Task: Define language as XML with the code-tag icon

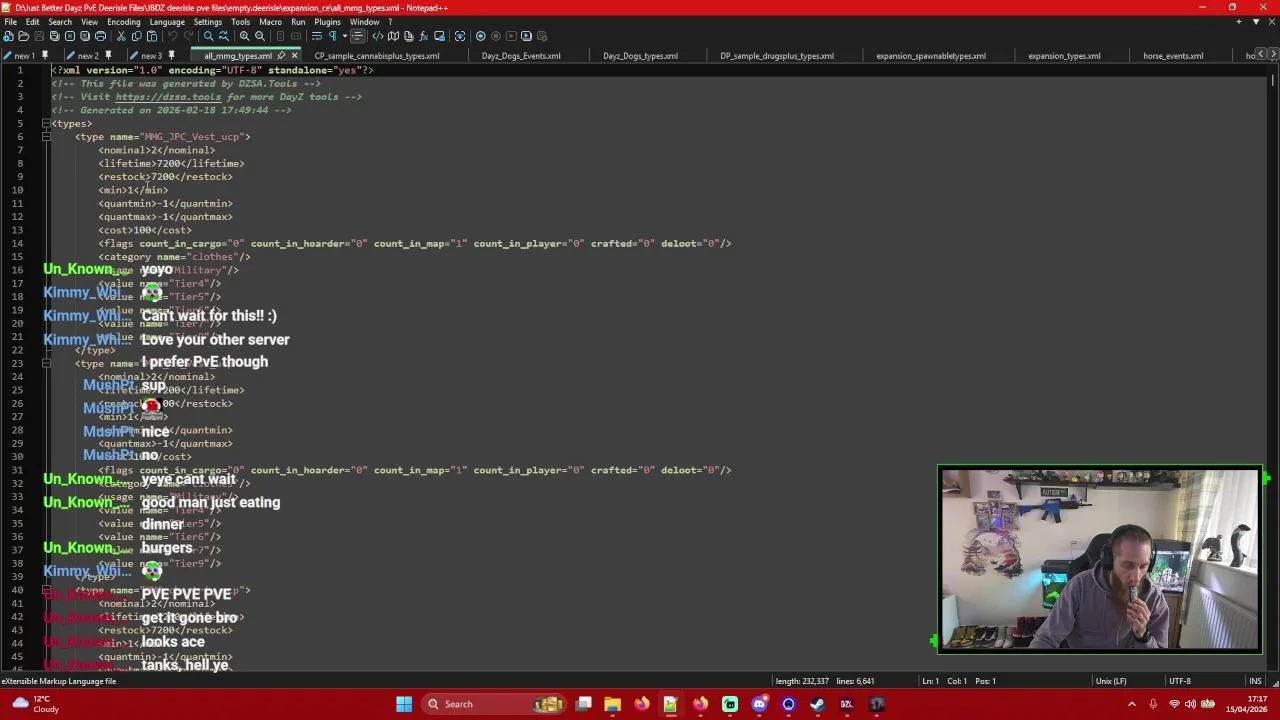Action: [x=378, y=36]
